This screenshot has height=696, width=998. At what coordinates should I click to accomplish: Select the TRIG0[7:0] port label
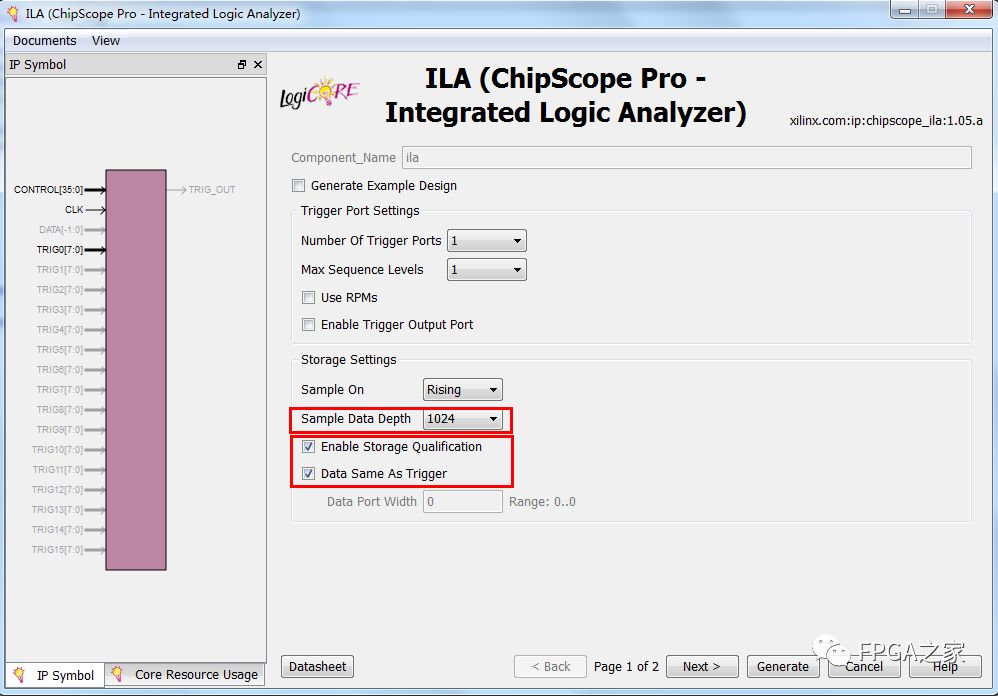coord(60,249)
